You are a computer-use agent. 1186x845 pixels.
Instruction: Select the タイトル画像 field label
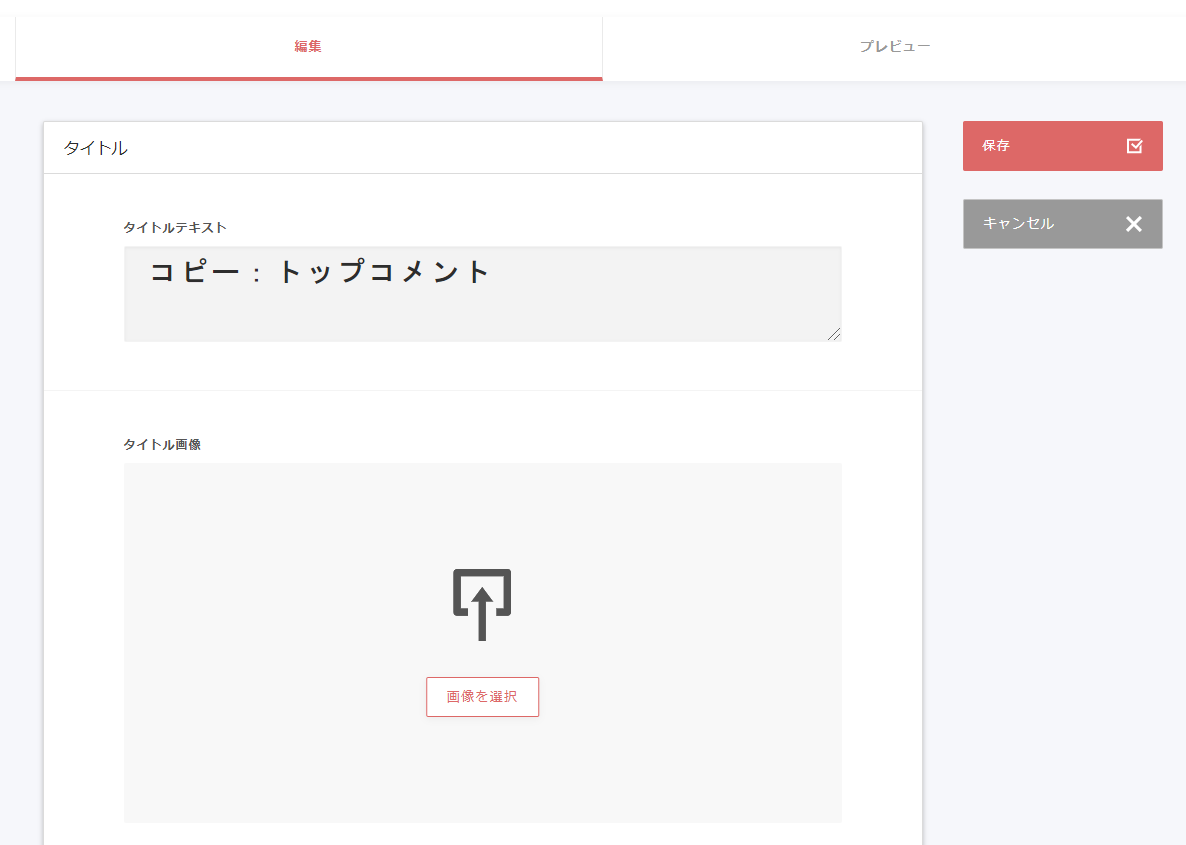[x=162, y=445]
